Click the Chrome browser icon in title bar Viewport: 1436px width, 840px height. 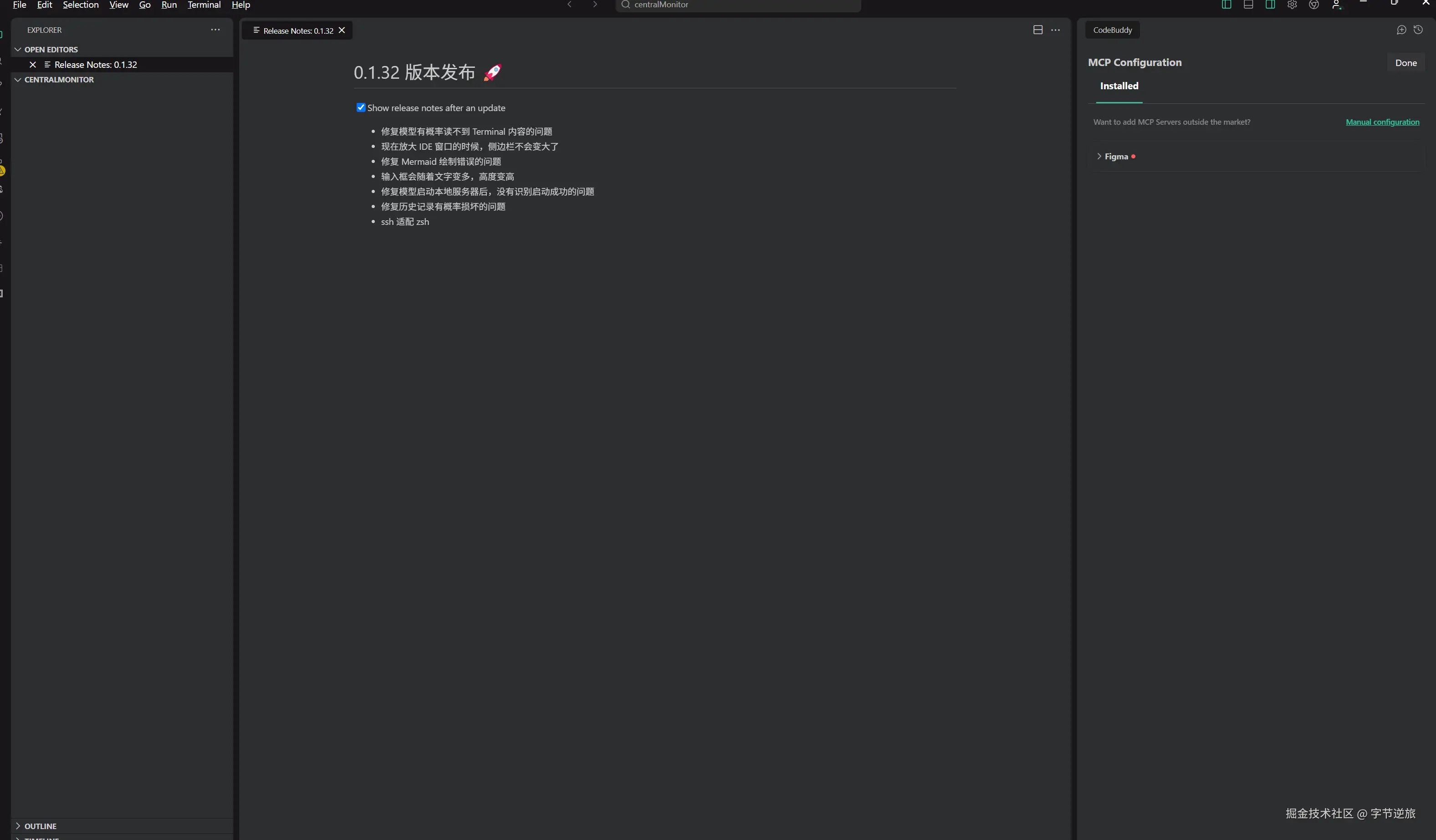click(1314, 5)
